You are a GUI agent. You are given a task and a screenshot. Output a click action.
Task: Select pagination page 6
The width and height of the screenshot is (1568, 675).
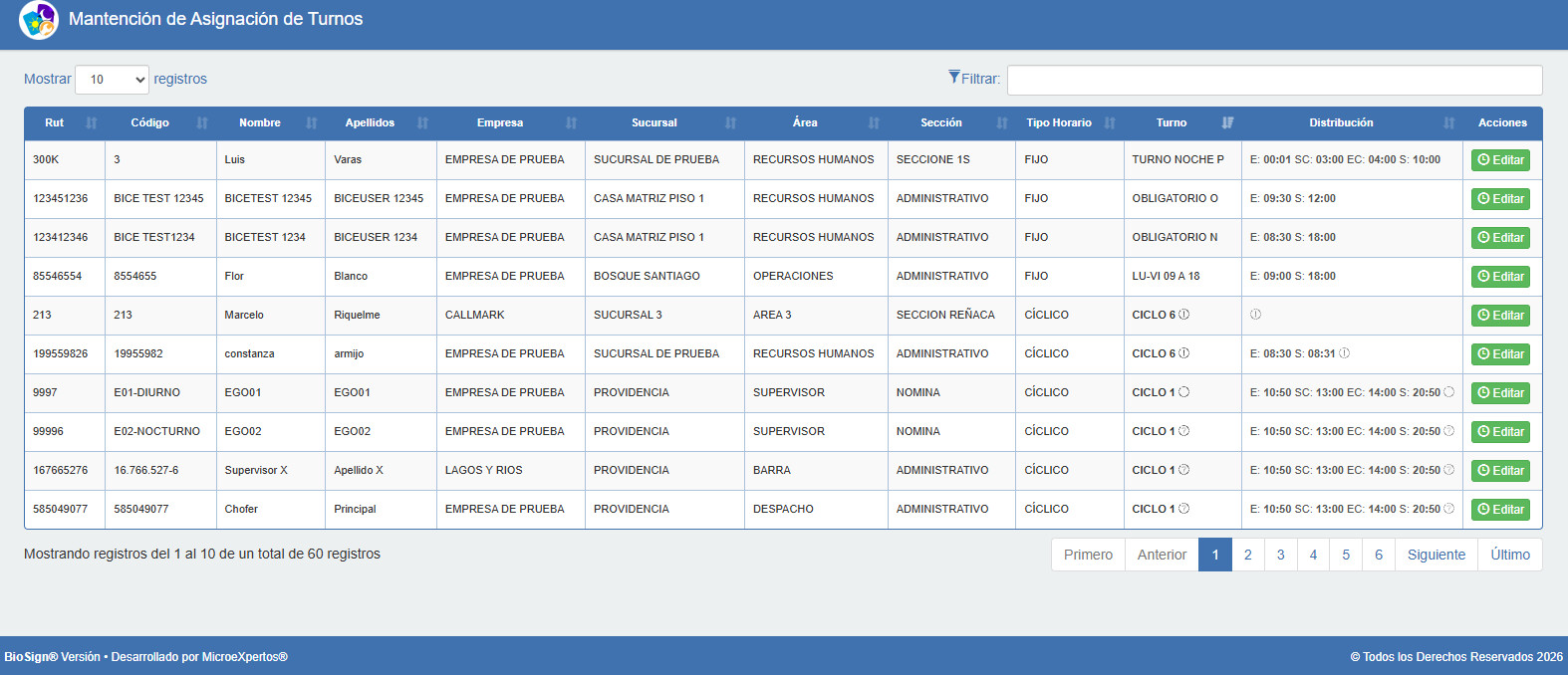click(1379, 555)
